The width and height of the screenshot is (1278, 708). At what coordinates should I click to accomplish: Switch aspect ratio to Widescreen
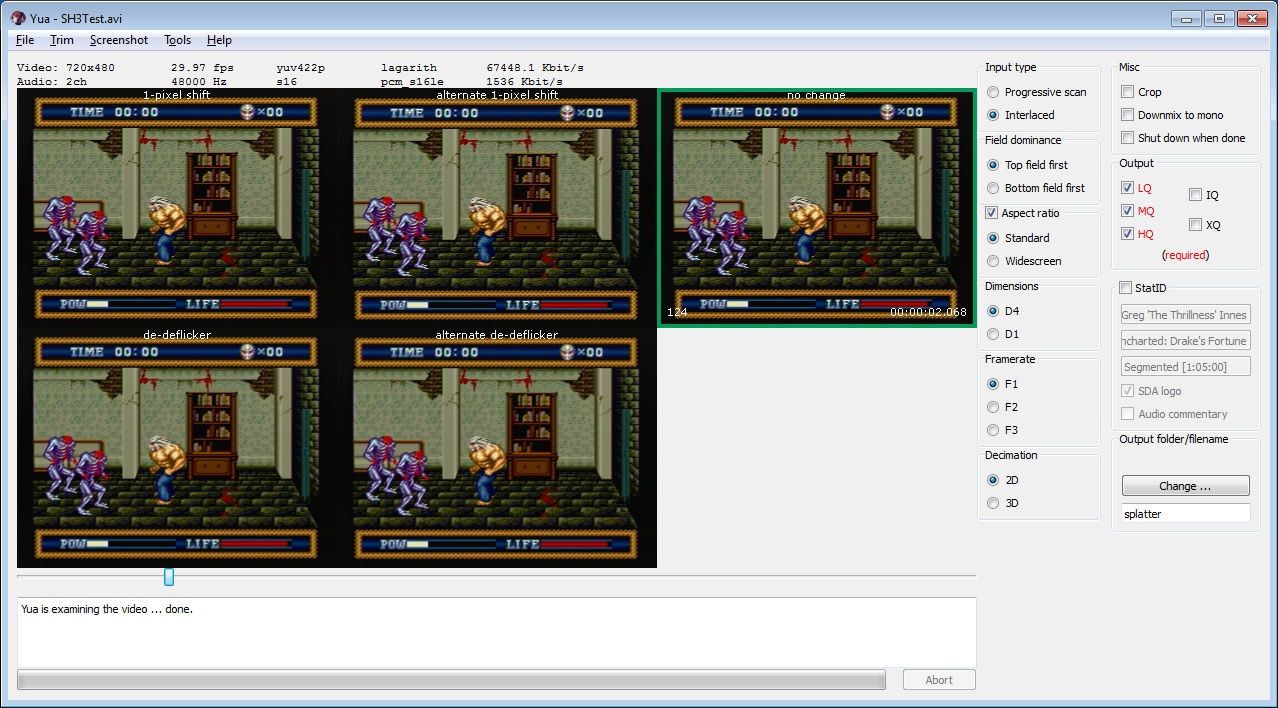click(993, 261)
